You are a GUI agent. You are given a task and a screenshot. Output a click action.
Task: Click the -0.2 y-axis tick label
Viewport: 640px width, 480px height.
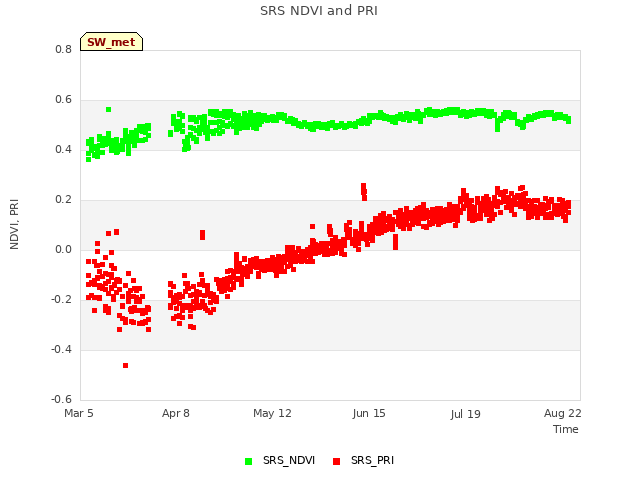point(61,299)
